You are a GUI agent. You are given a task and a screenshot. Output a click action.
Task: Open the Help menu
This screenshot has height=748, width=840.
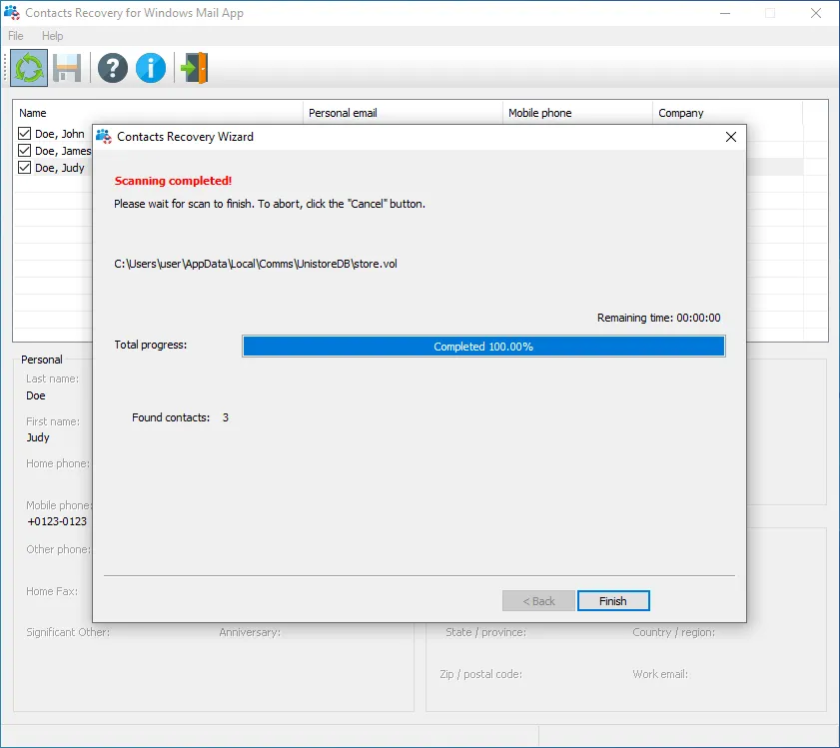click(x=52, y=36)
